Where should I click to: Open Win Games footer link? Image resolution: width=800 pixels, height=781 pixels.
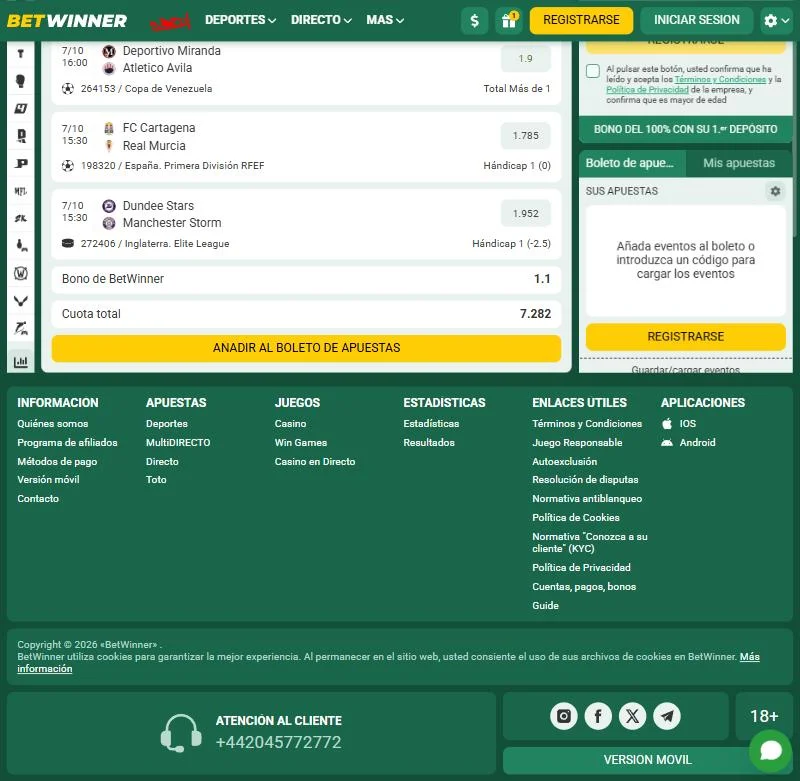pyautogui.click(x=301, y=443)
